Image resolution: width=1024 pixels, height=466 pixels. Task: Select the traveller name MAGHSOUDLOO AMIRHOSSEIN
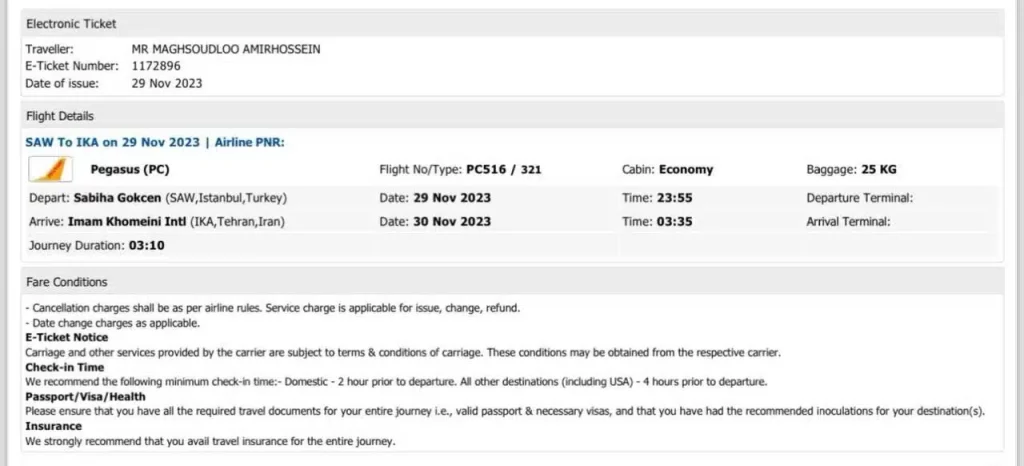coord(226,49)
